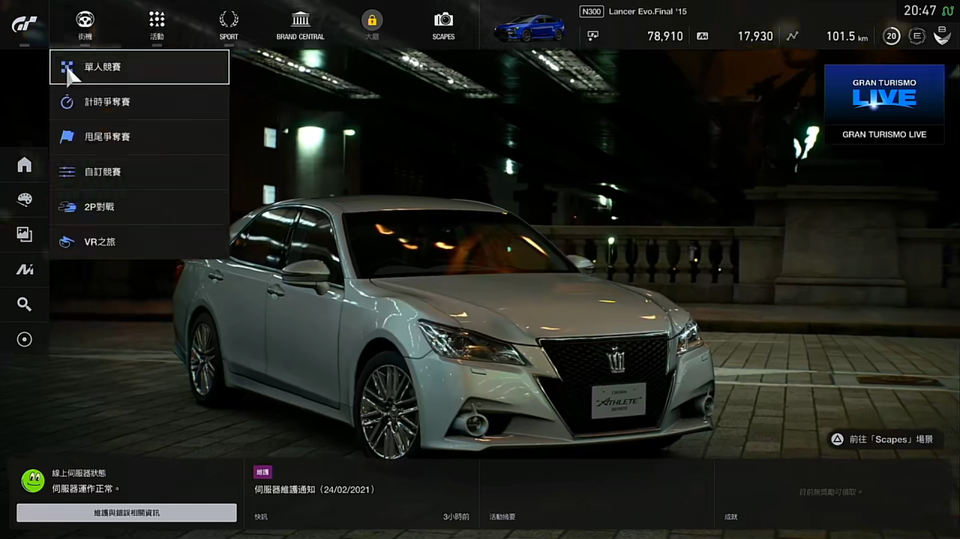Image resolution: width=960 pixels, height=539 pixels.
Task: Click the 3小時前 timestamp
Action: click(x=456, y=517)
